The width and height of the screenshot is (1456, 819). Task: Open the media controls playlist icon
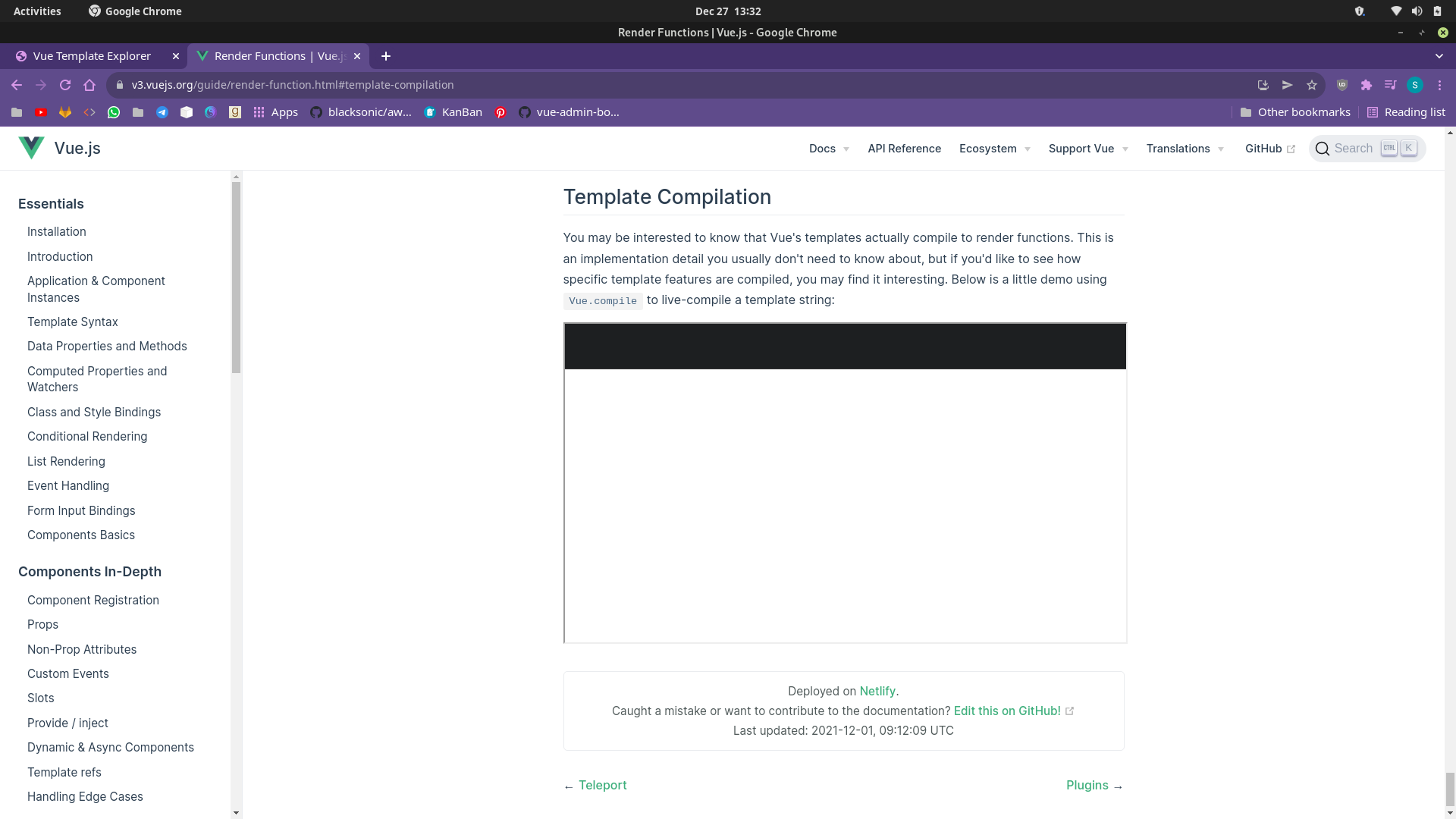click(1391, 85)
